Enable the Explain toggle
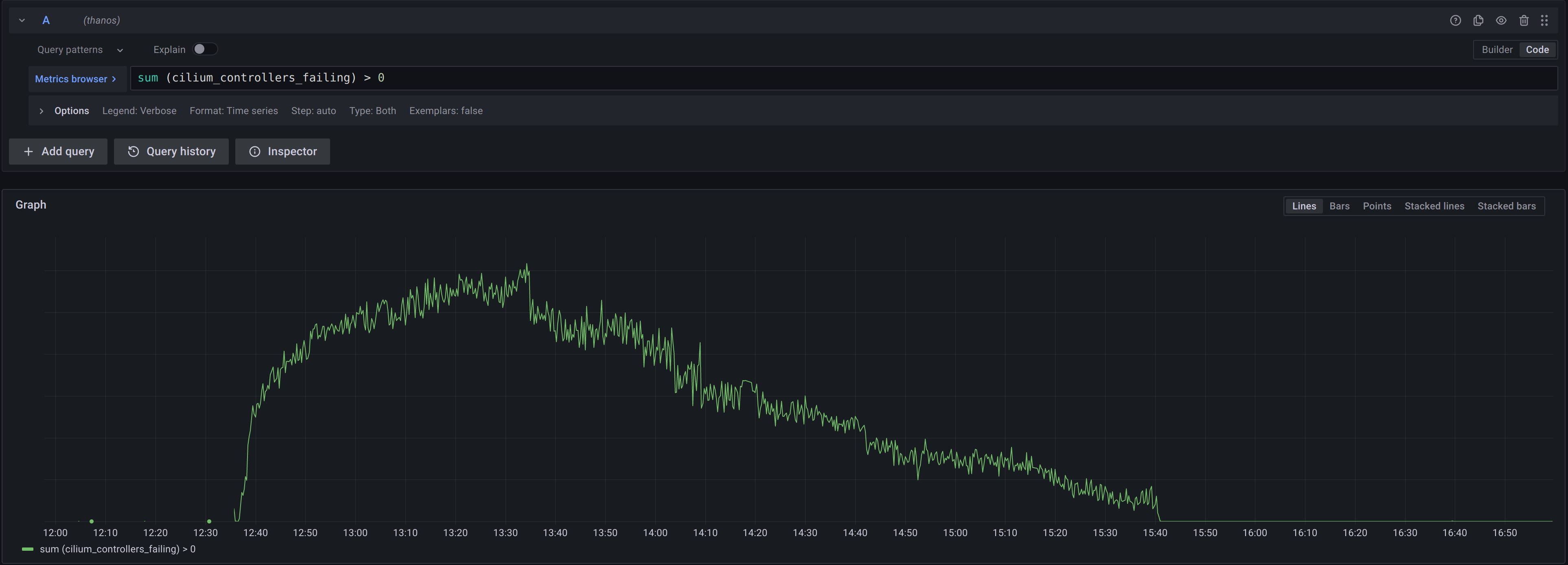Image resolution: width=1568 pixels, height=565 pixels. 205,49
